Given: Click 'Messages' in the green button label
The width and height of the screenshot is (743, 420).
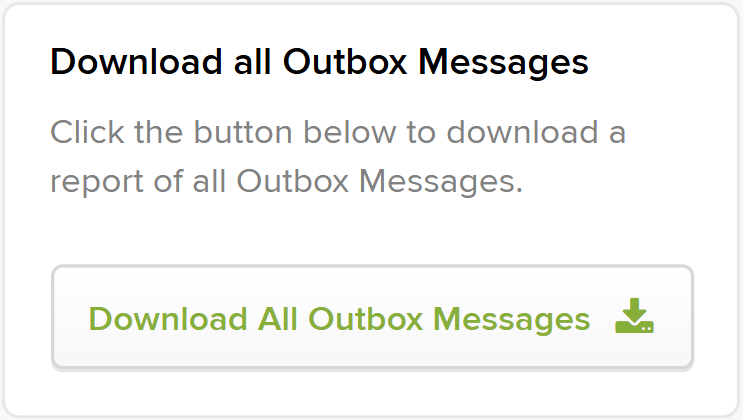Looking at the screenshot, I should click(x=512, y=320).
